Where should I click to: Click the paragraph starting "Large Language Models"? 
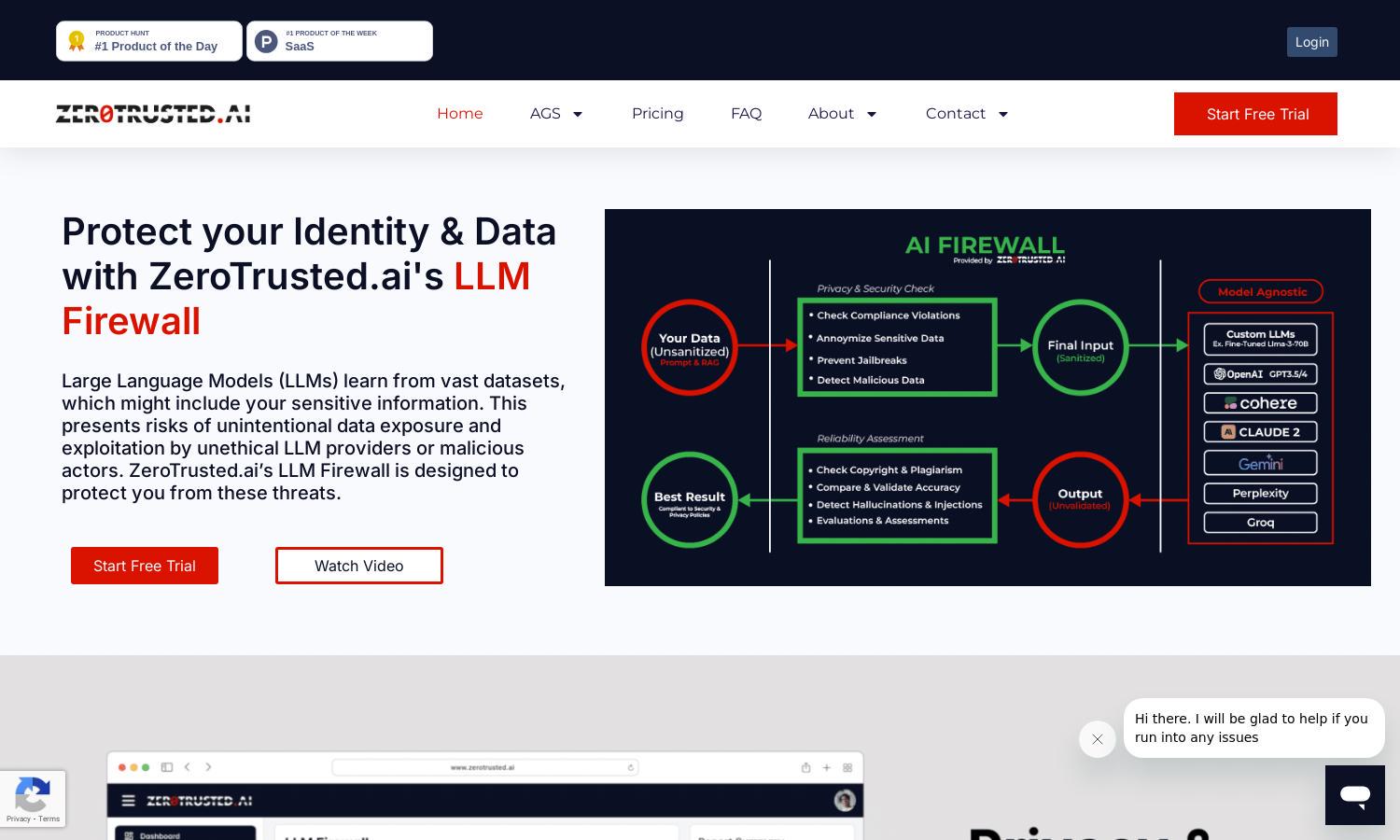click(x=314, y=437)
